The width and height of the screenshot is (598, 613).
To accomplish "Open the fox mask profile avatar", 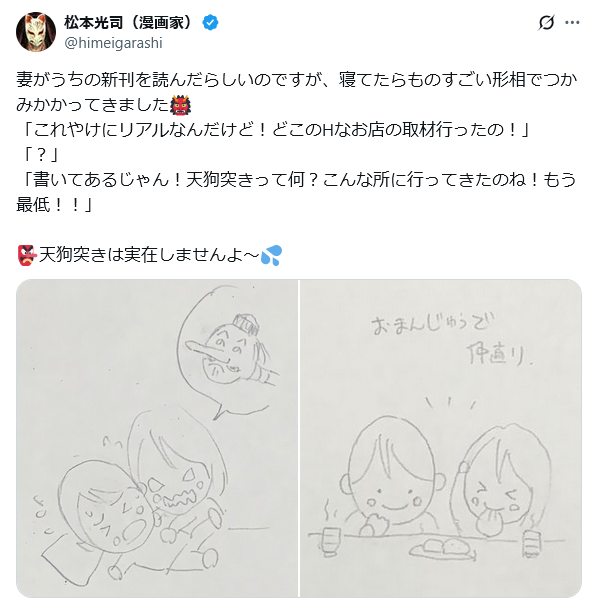I will [x=36, y=32].
